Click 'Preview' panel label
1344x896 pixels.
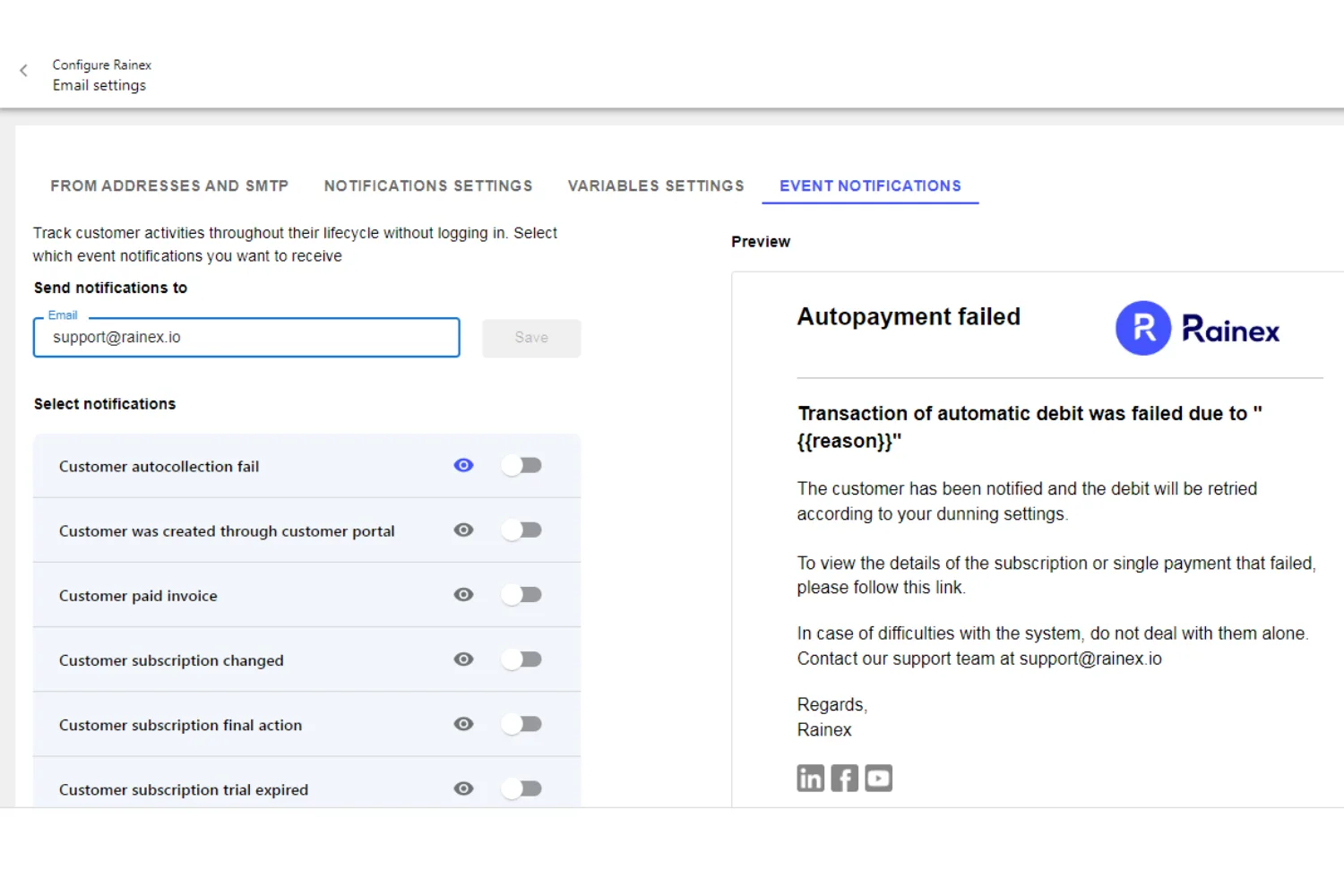coord(761,242)
